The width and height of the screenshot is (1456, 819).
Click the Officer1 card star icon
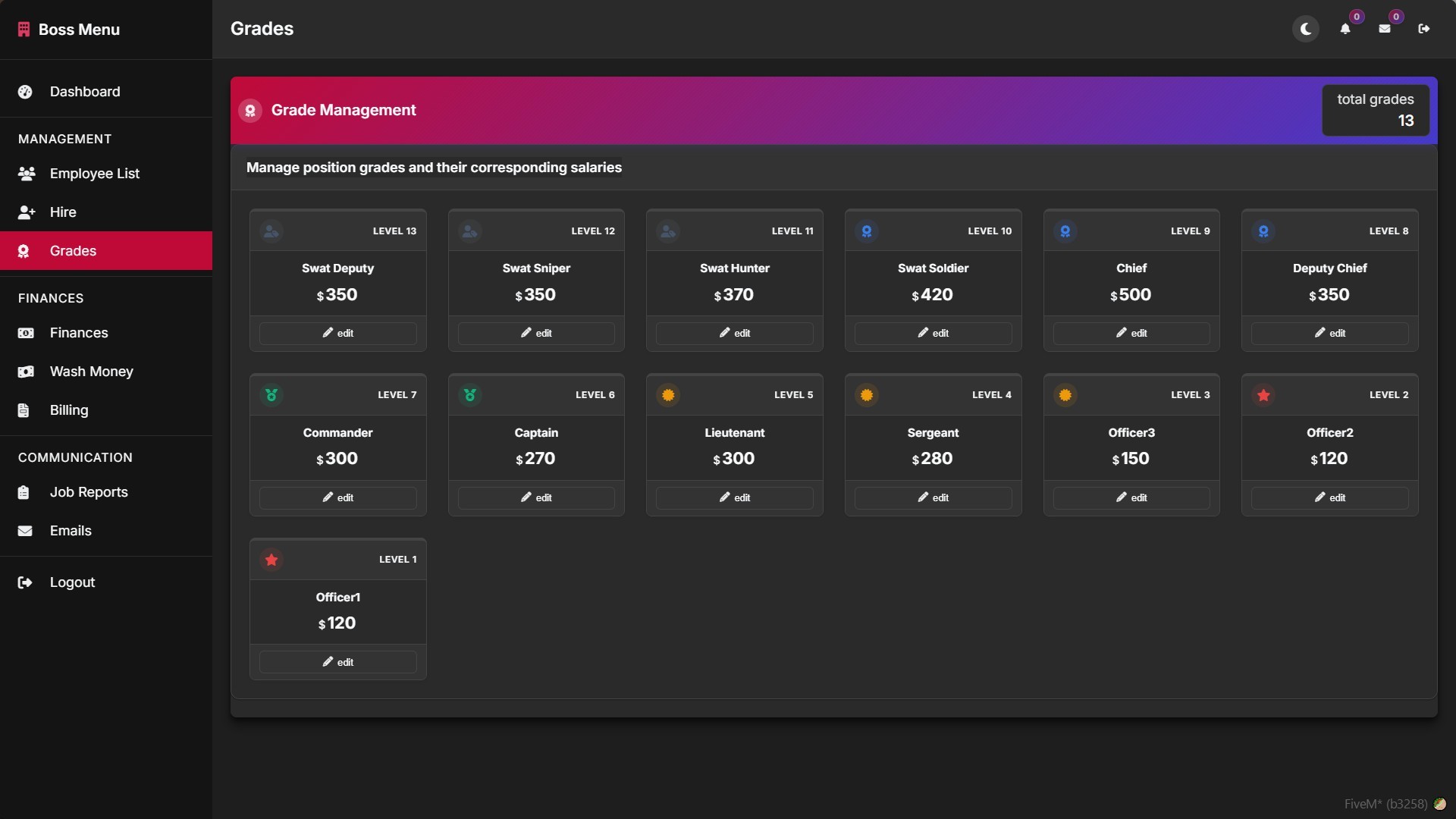271,560
